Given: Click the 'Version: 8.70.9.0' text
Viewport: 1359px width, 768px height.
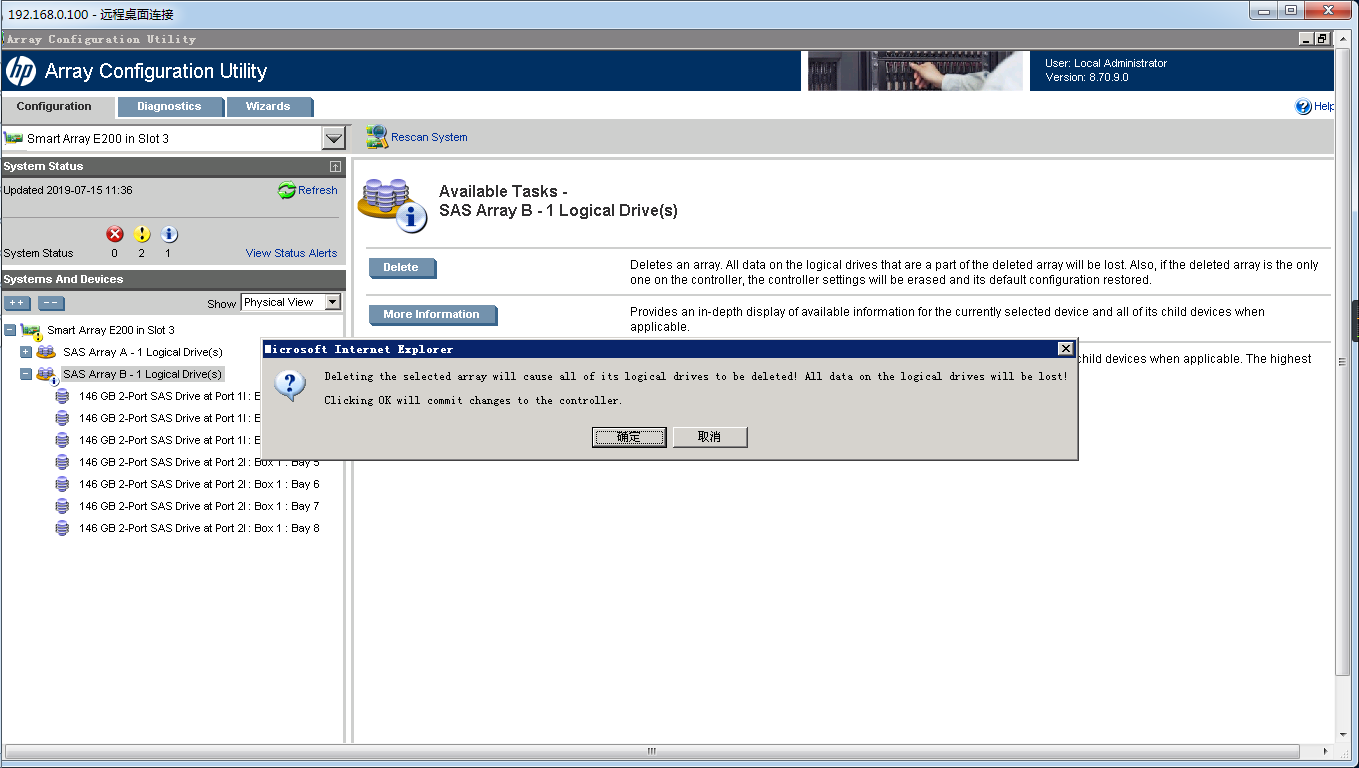Looking at the screenshot, I should (1087, 77).
